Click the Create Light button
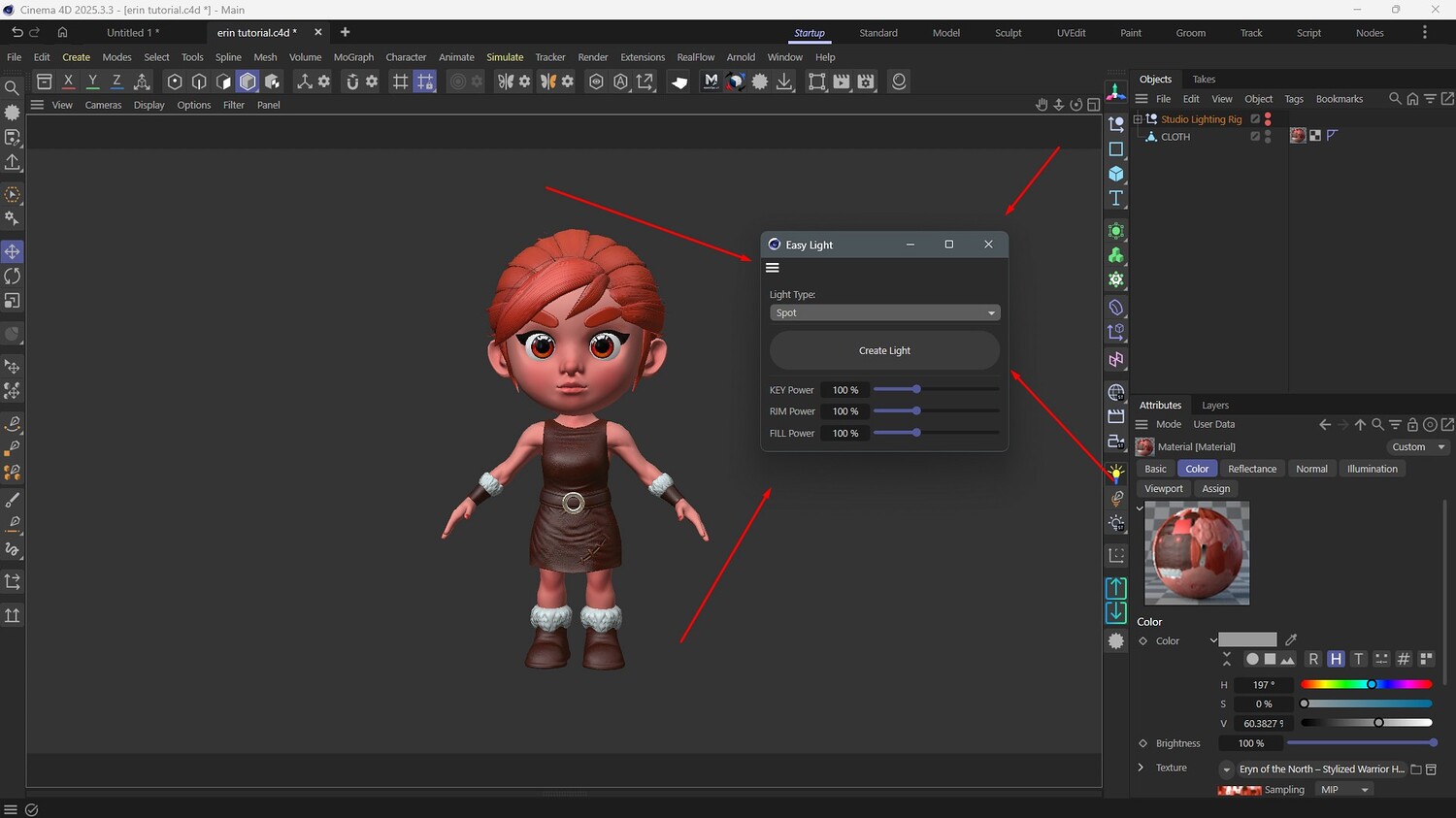The width and height of the screenshot is (1456, 818). (x=884, y=350)
